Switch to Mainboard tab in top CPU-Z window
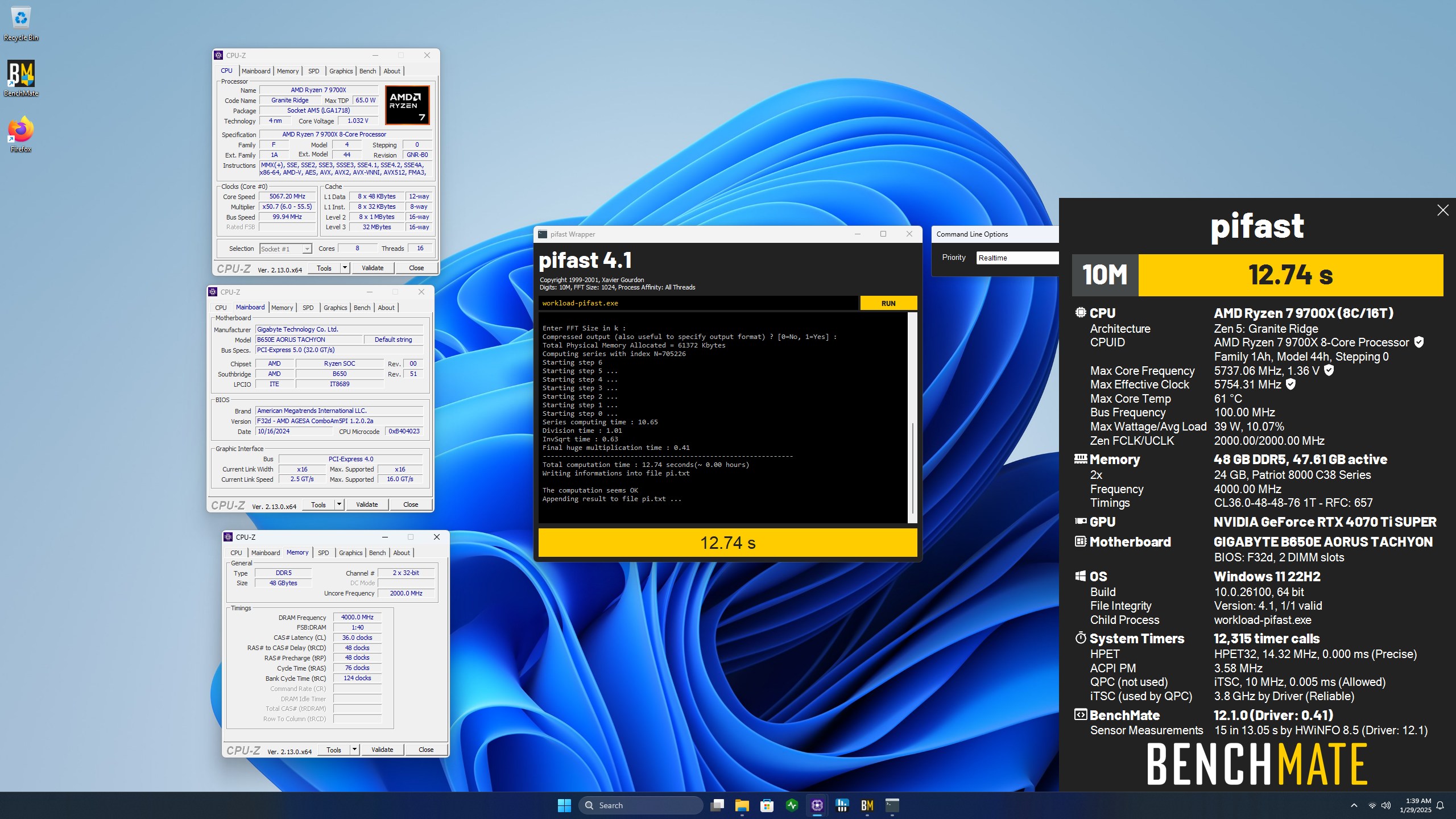The image size is (1456, 819). pyautogui.click(x=256, y=71)
